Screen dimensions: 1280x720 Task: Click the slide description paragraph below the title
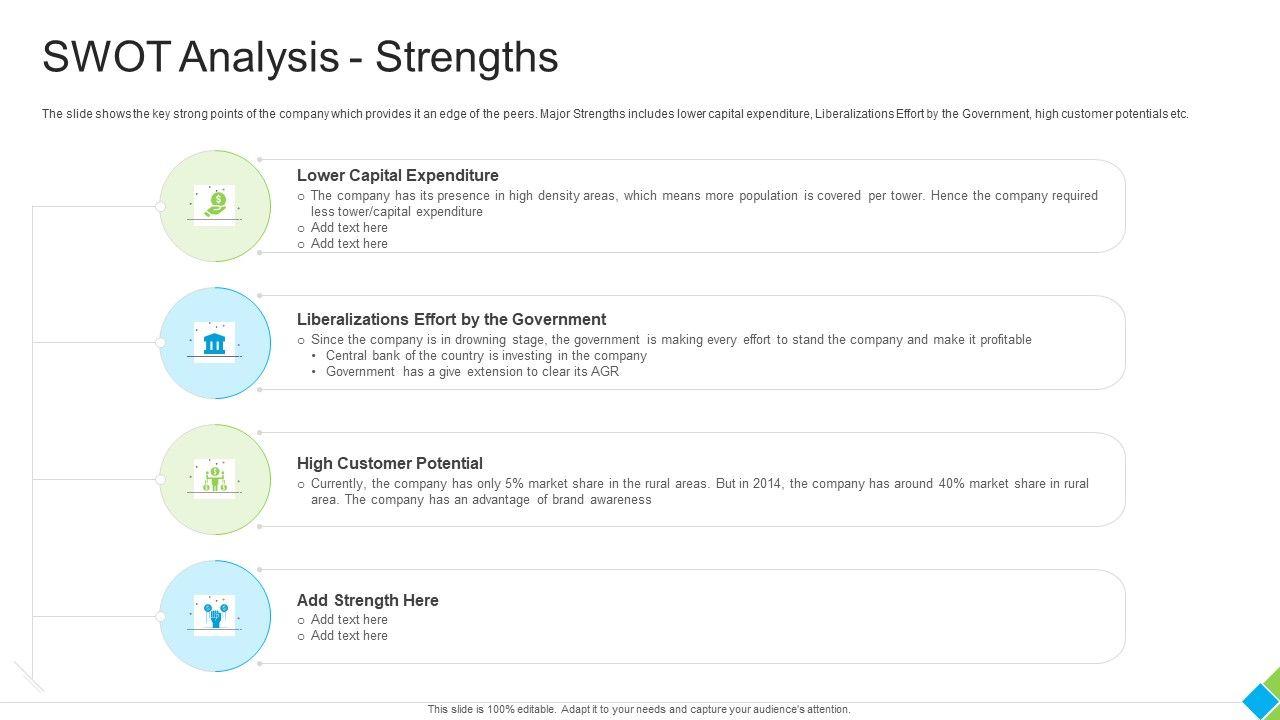(x=615, y=114)
